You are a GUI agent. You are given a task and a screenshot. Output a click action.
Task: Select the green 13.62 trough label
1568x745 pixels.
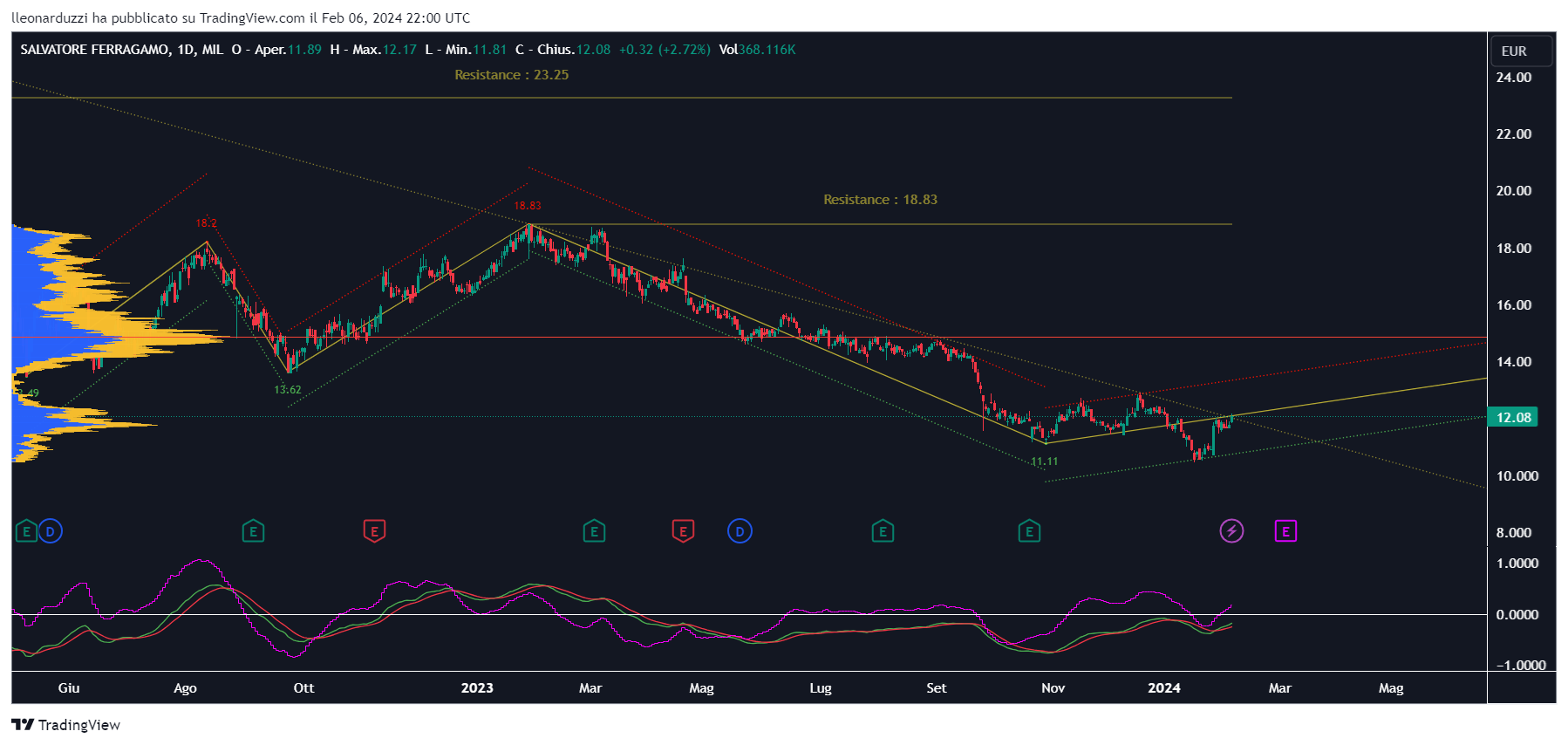[288, 390]
